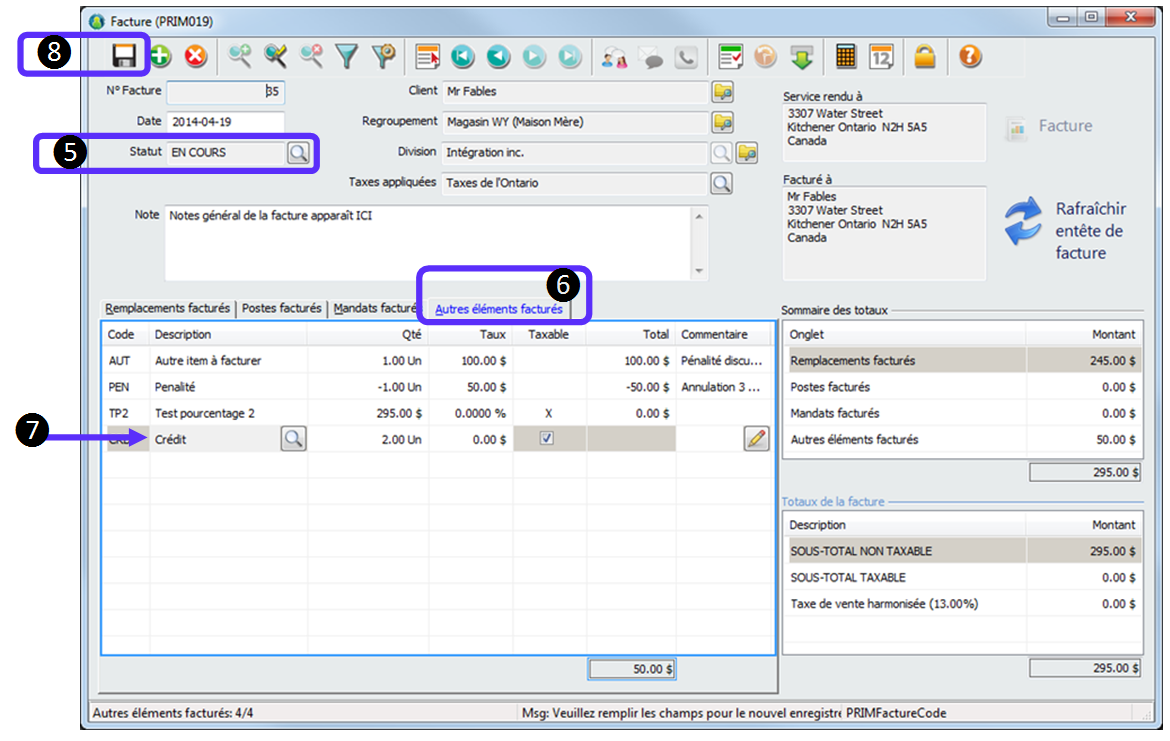1170x741 pixels.
Task: Switch to Remplacements facturés tab
Action: [167, 309]
